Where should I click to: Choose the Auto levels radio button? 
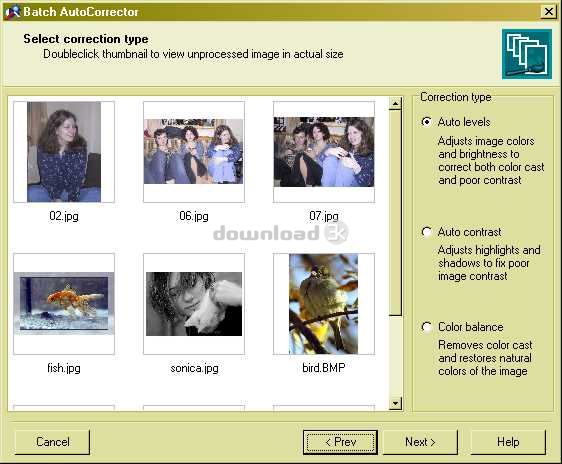tap(427, 122)
